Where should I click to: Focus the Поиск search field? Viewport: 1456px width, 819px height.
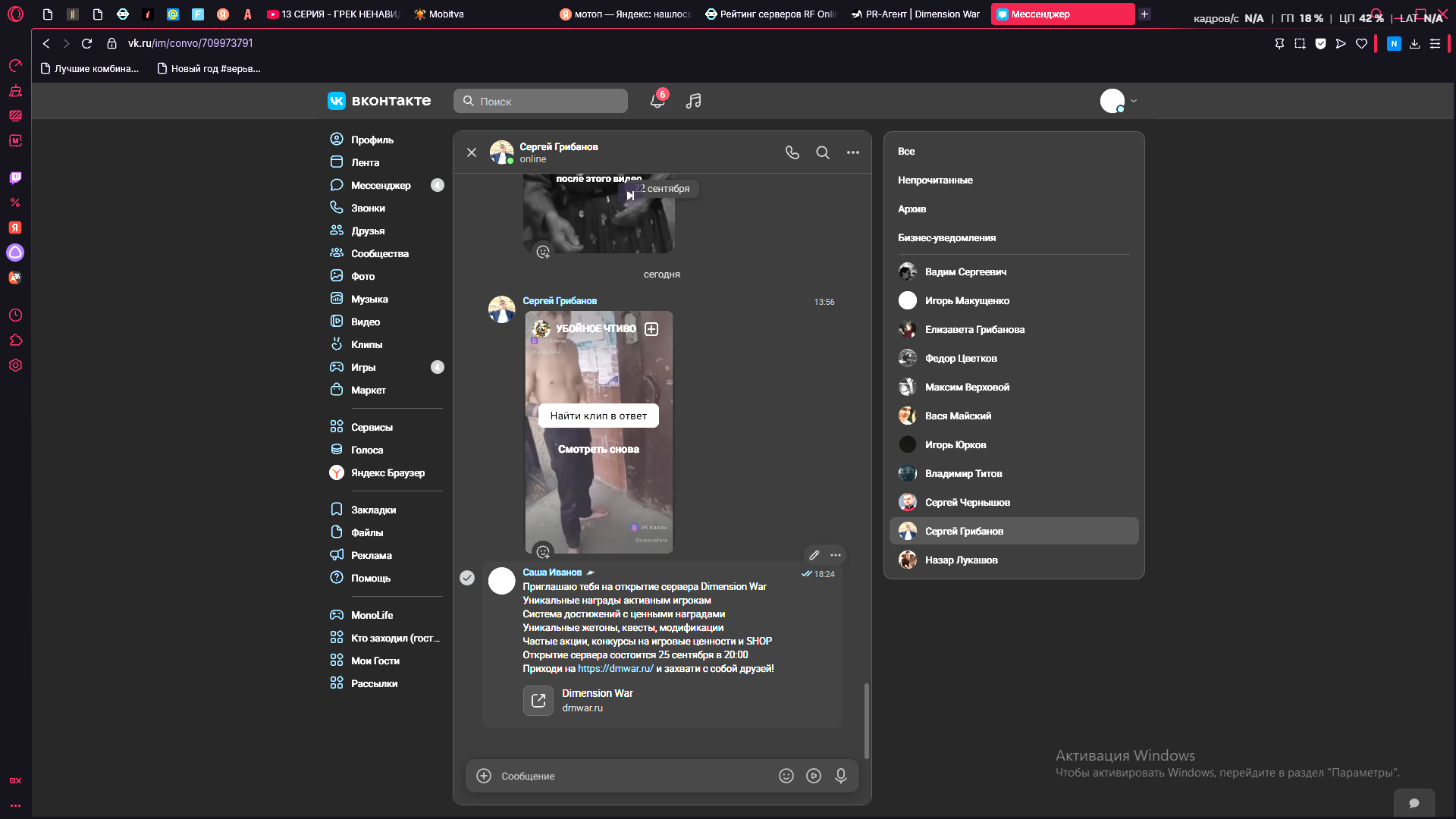[541, 101]
